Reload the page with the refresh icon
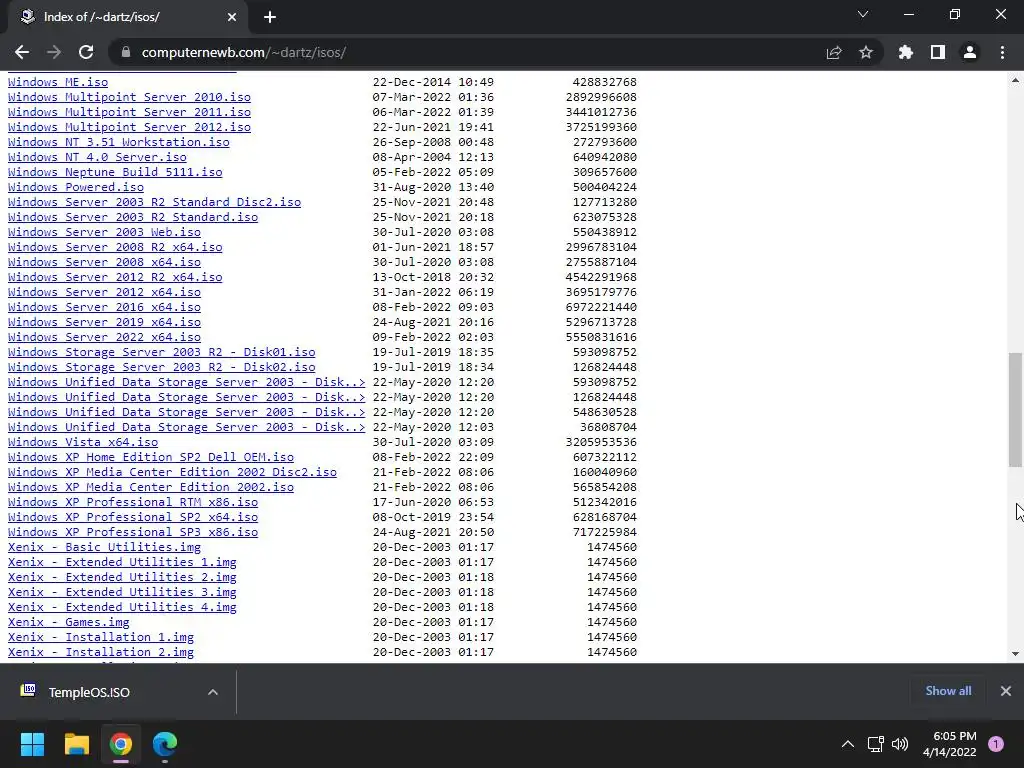Image resolution: width=1024 pixels, height=768 pixels. pyautogui.click(x=86, y=52)
